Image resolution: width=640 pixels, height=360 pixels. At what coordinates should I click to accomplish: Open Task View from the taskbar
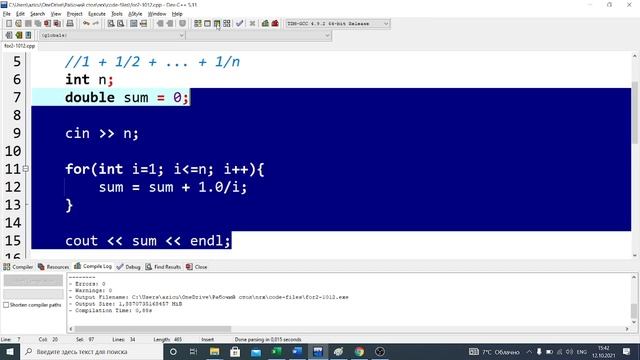(193, 351)
